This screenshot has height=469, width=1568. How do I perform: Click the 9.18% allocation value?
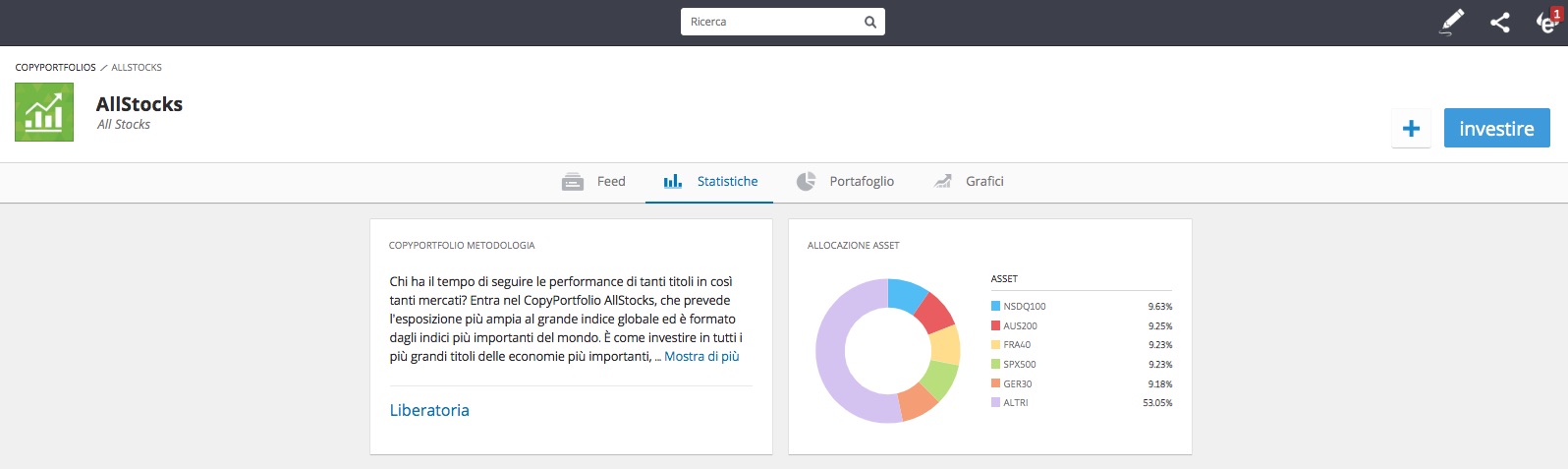tap(1160, 383)
